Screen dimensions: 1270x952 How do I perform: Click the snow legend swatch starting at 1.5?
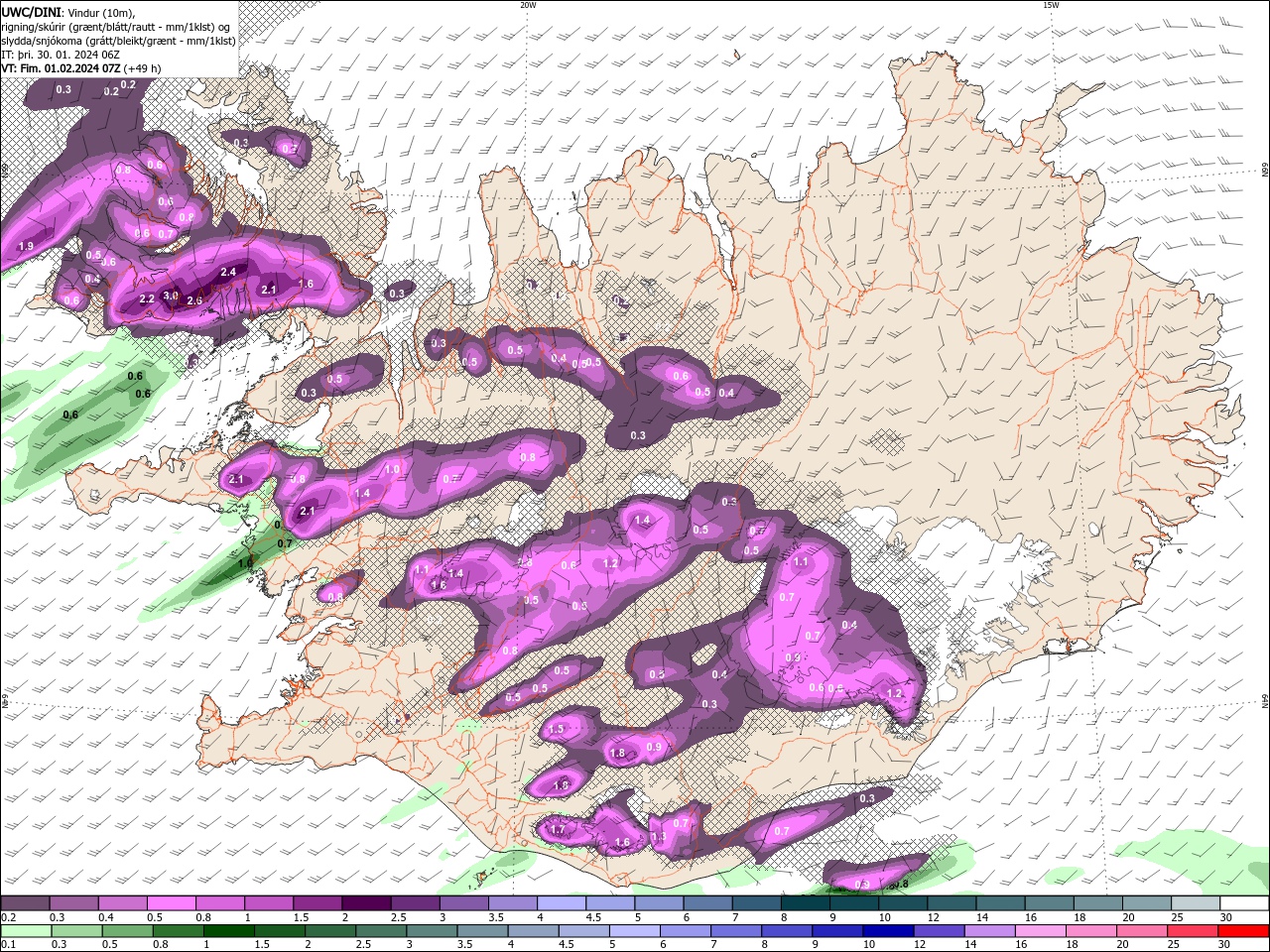point(317,903)
